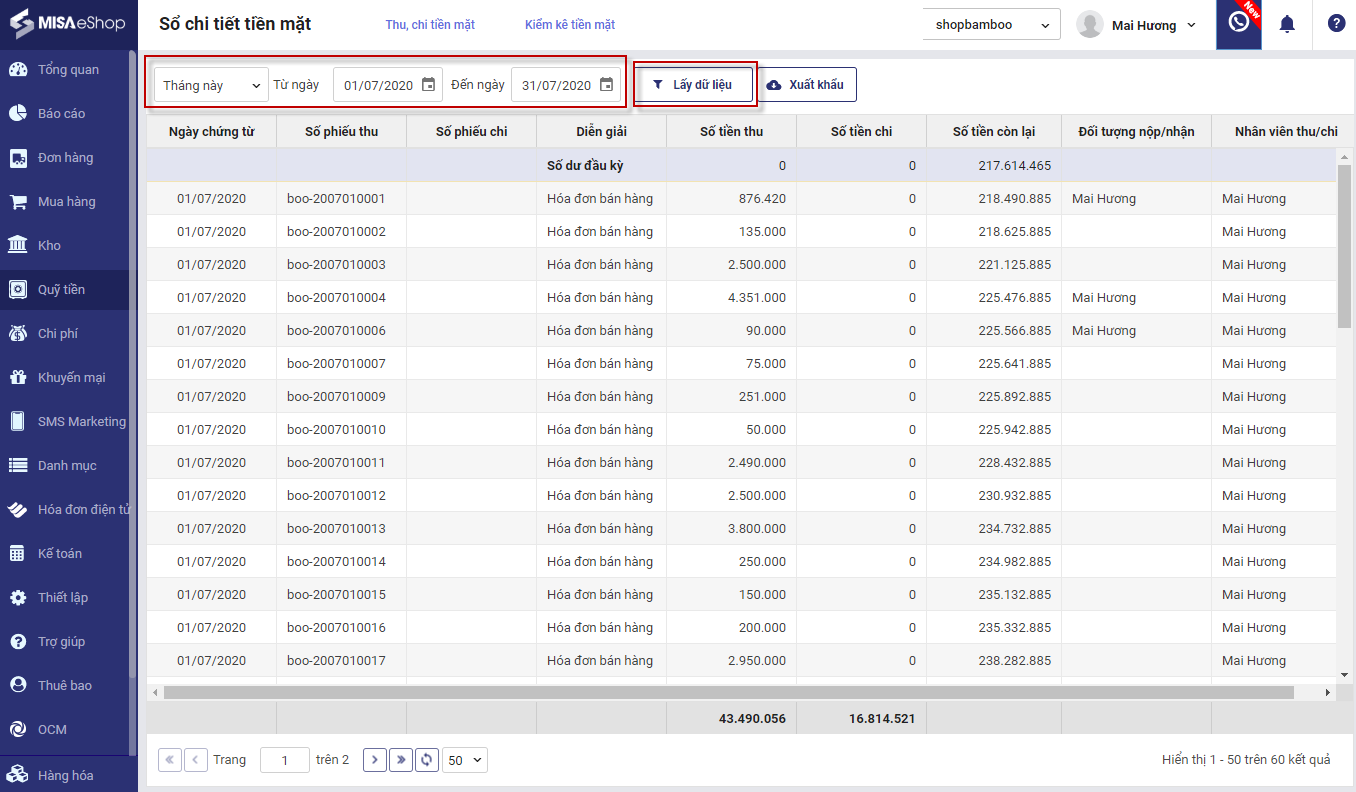Click the refresh page icon in pagination
The image size is (1356, 792).
tap(427, 760)
